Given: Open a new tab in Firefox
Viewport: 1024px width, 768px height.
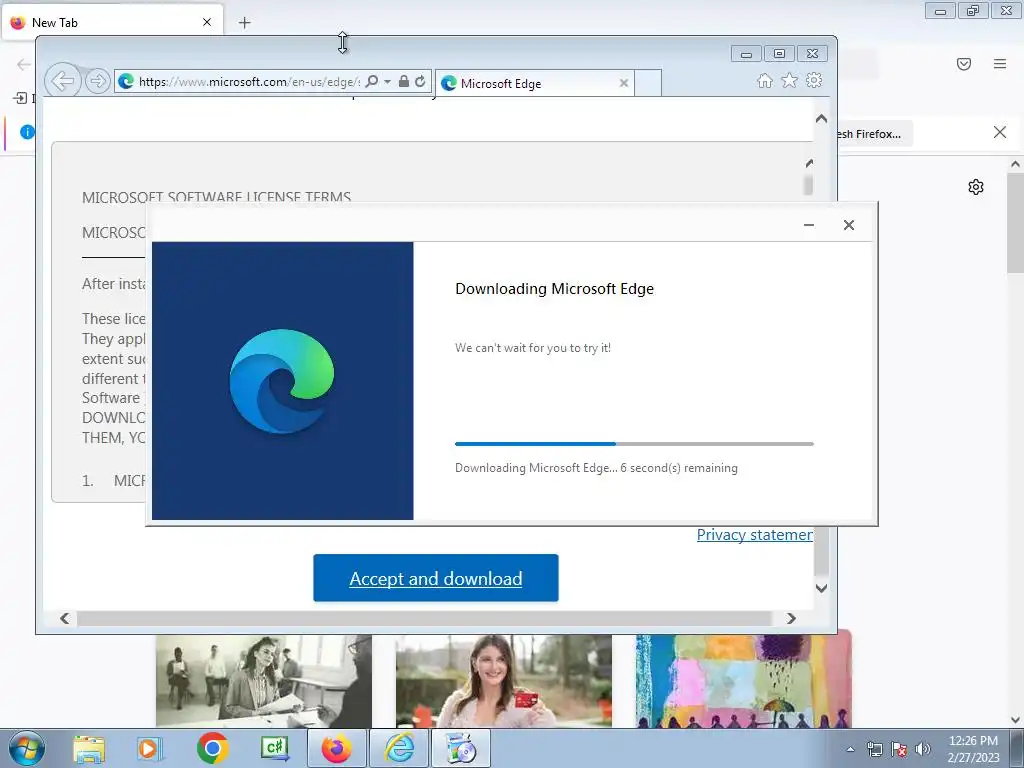Looking at the screenshot, I should tap(244, 23).
